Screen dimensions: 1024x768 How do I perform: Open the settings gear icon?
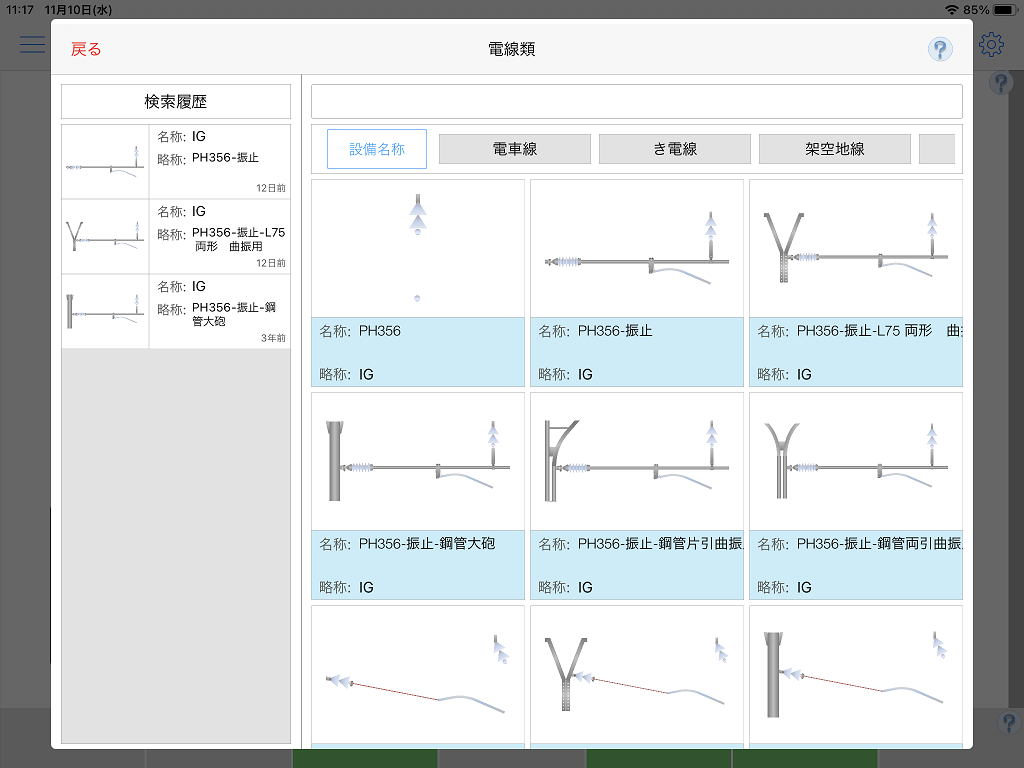click(x=991, y=44)
